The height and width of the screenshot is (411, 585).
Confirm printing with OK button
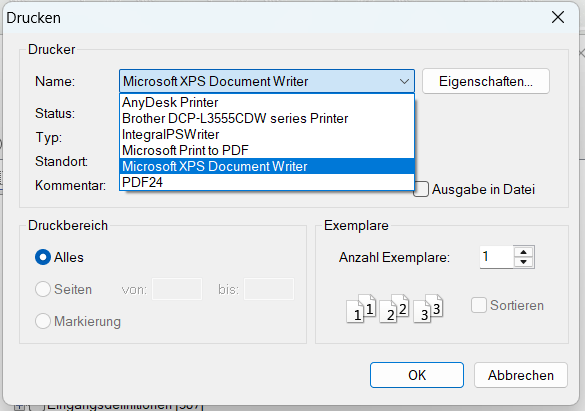(x=417, y=375)
